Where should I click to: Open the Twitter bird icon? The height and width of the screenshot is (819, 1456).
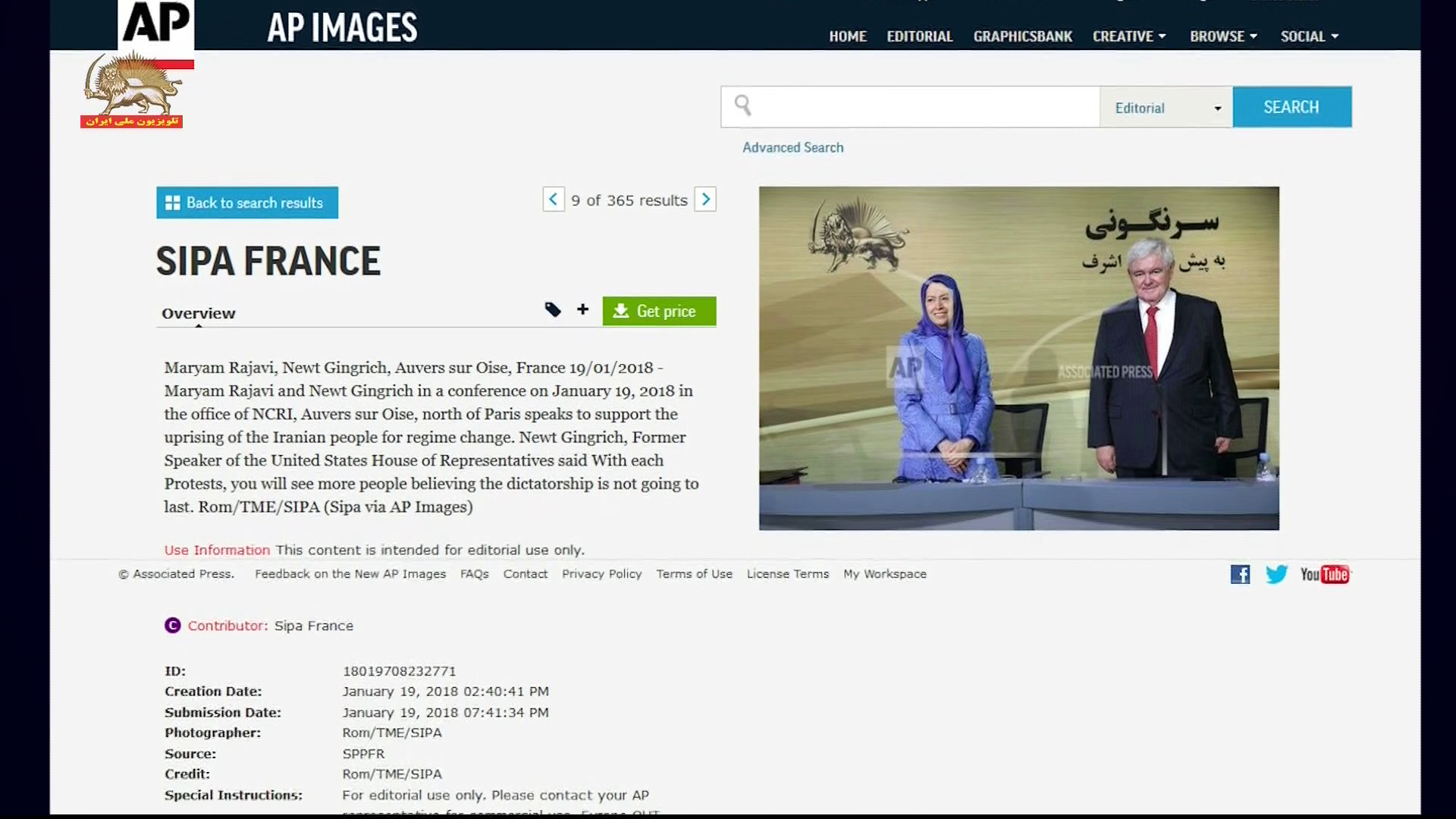1276,574
